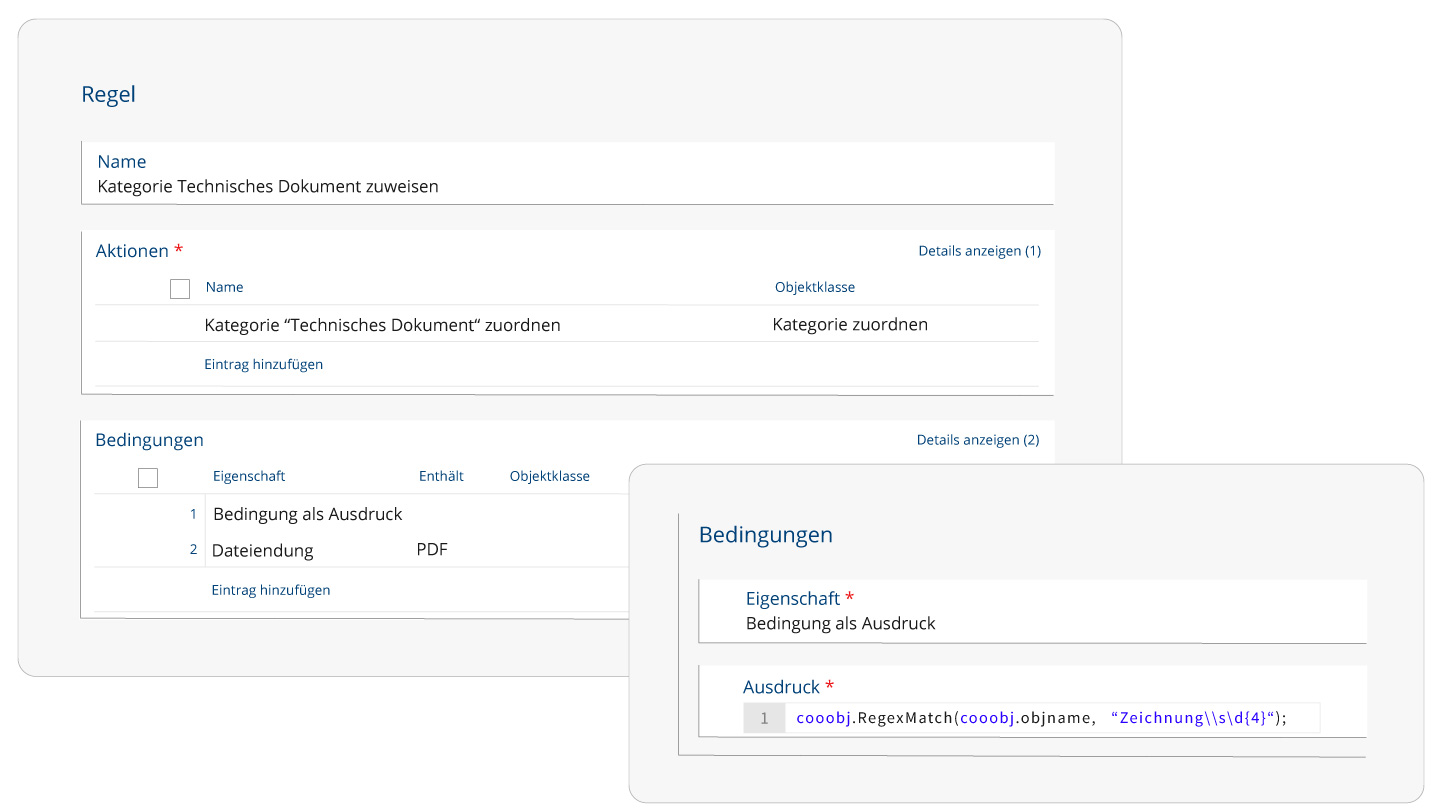This screenshot has height=810, width=1440.
Task: Sort the Aktionen table by the Name column header
Action: [224, 287]
